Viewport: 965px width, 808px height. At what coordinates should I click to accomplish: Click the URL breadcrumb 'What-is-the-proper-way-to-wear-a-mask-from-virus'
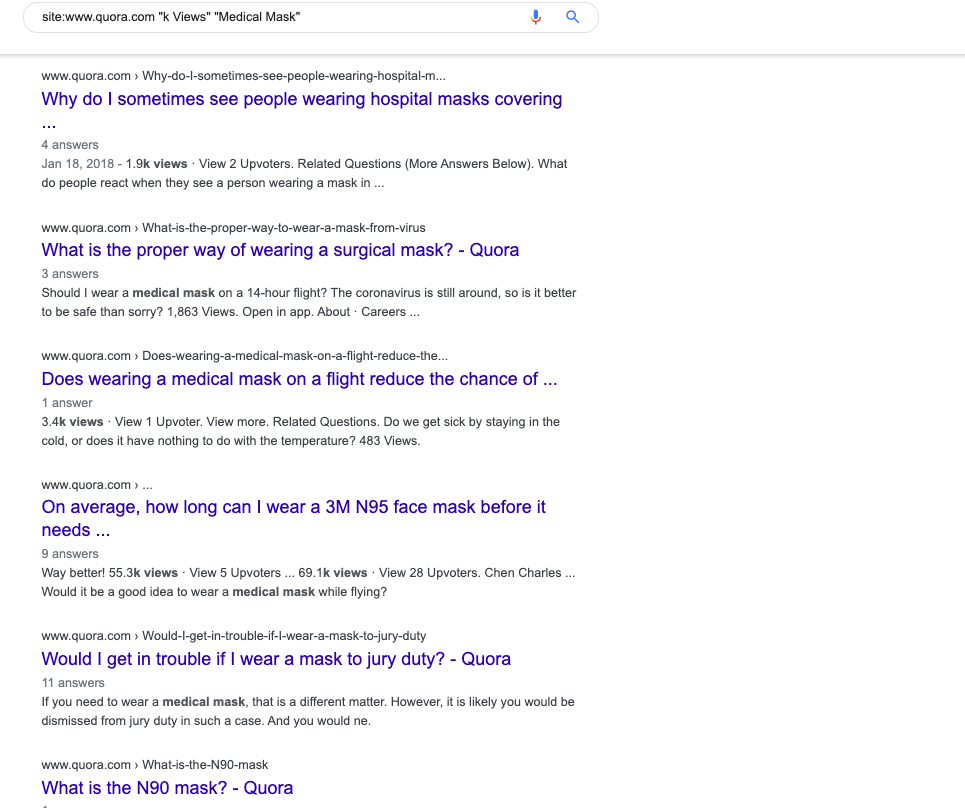click(284, 228)
